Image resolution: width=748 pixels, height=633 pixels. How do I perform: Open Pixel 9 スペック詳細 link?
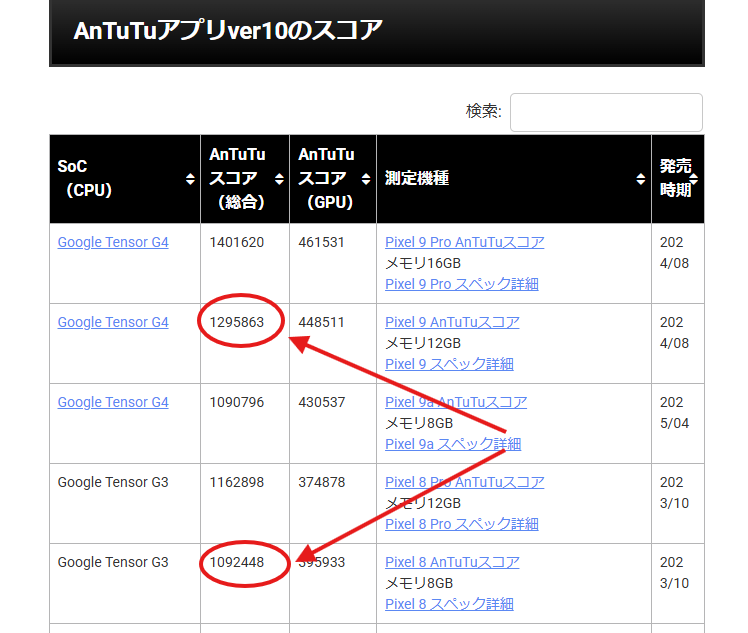point(449,364)
